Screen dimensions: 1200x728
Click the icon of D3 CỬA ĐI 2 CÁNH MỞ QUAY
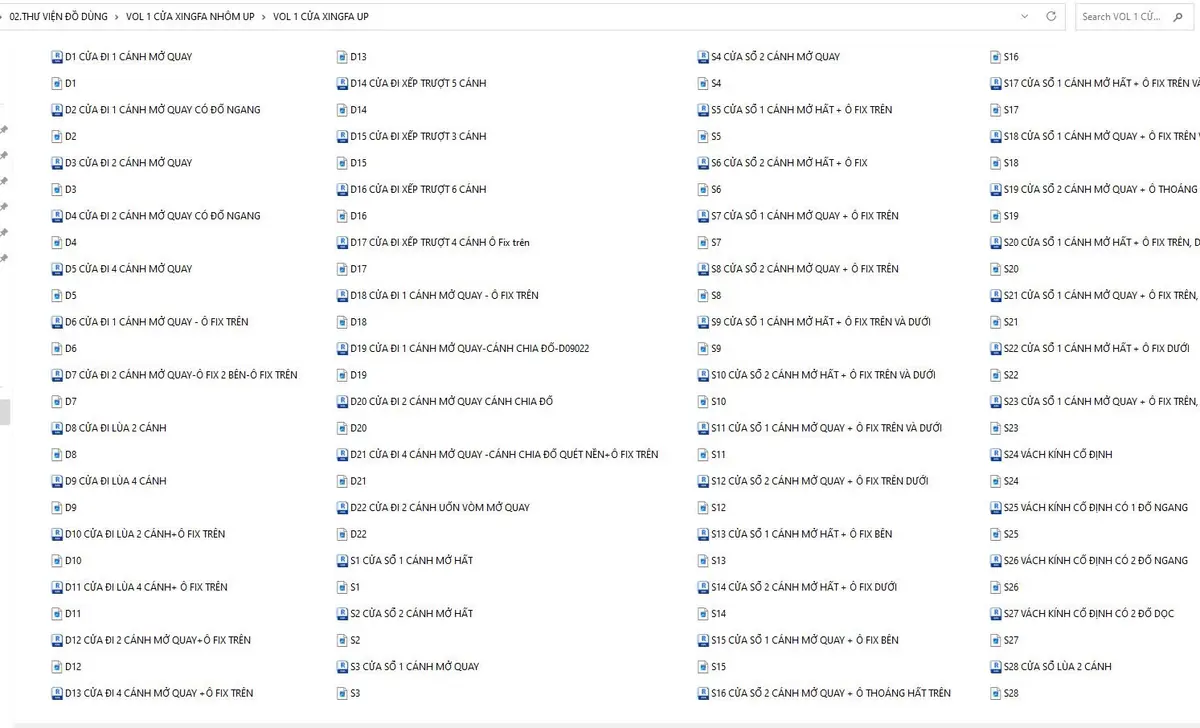pyautogui.click(x=57, y=163)
